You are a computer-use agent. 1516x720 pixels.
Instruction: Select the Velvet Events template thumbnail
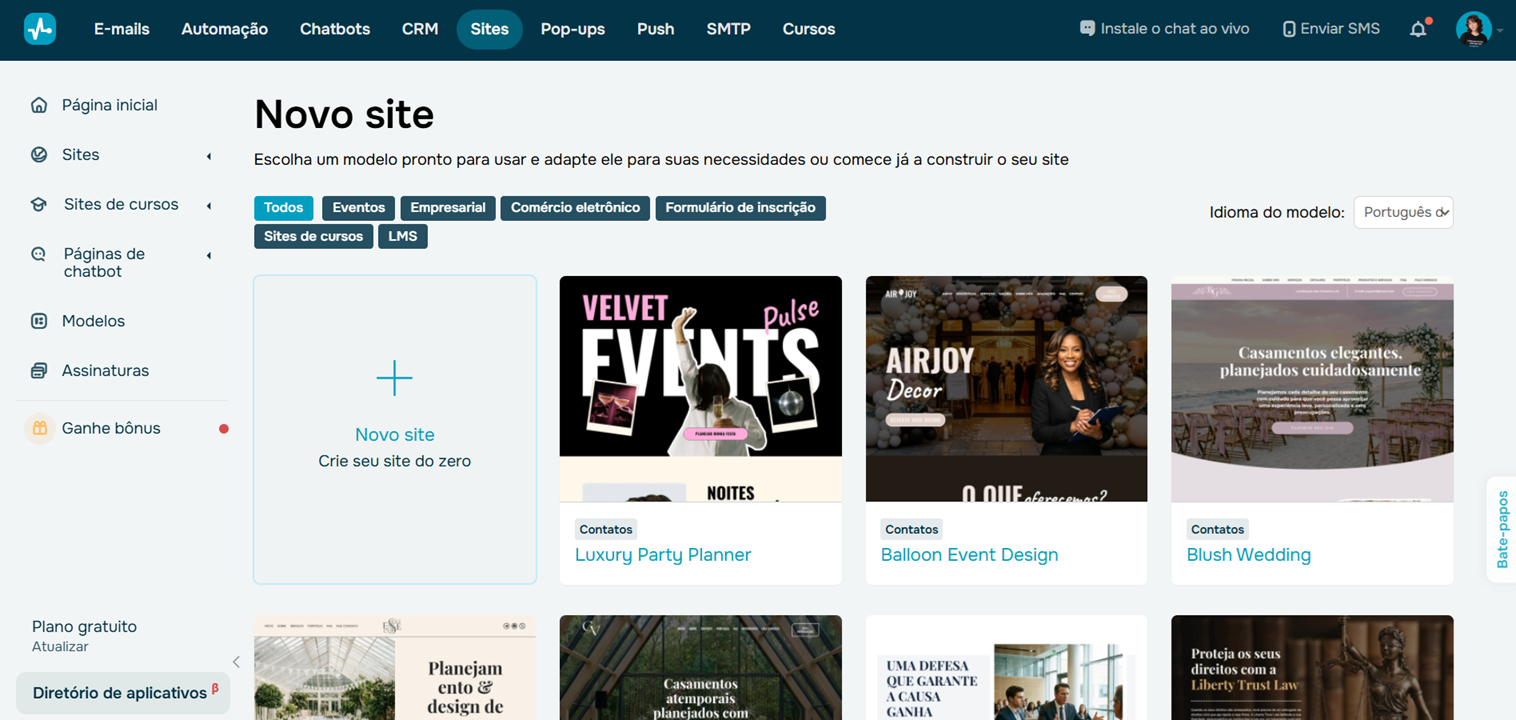point(701,389)
